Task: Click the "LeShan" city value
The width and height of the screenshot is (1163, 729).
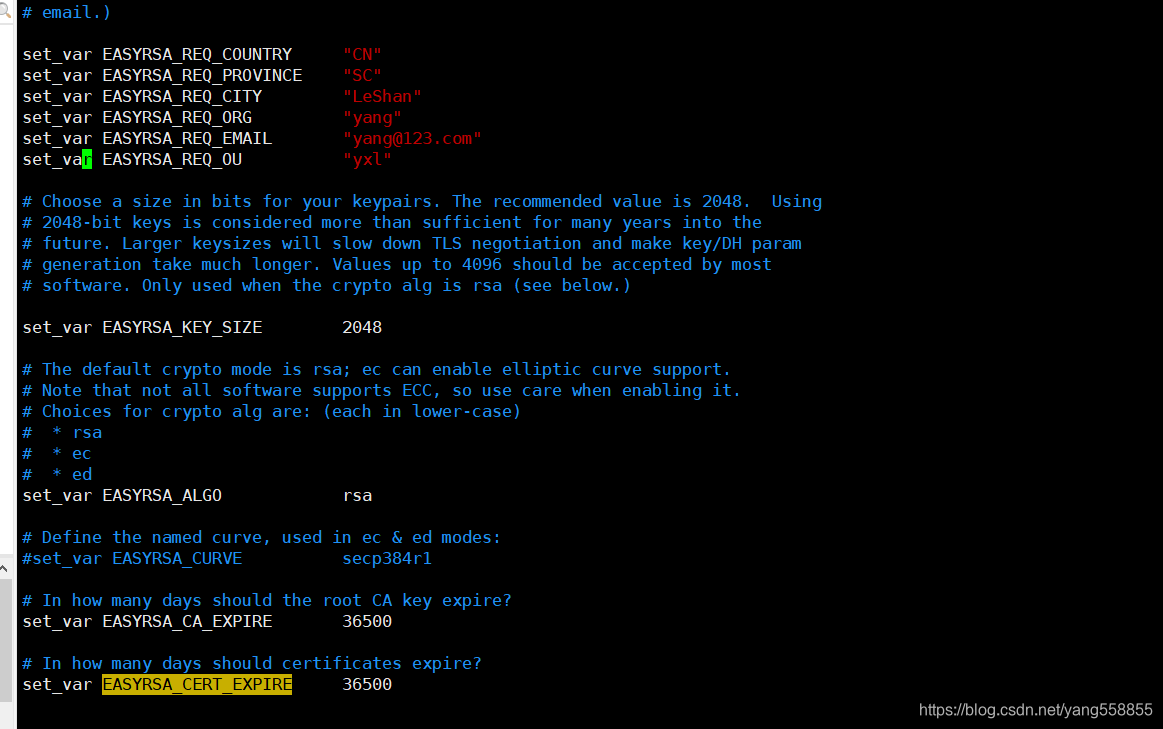Action: pyautogui.click(x=382, y=96)
